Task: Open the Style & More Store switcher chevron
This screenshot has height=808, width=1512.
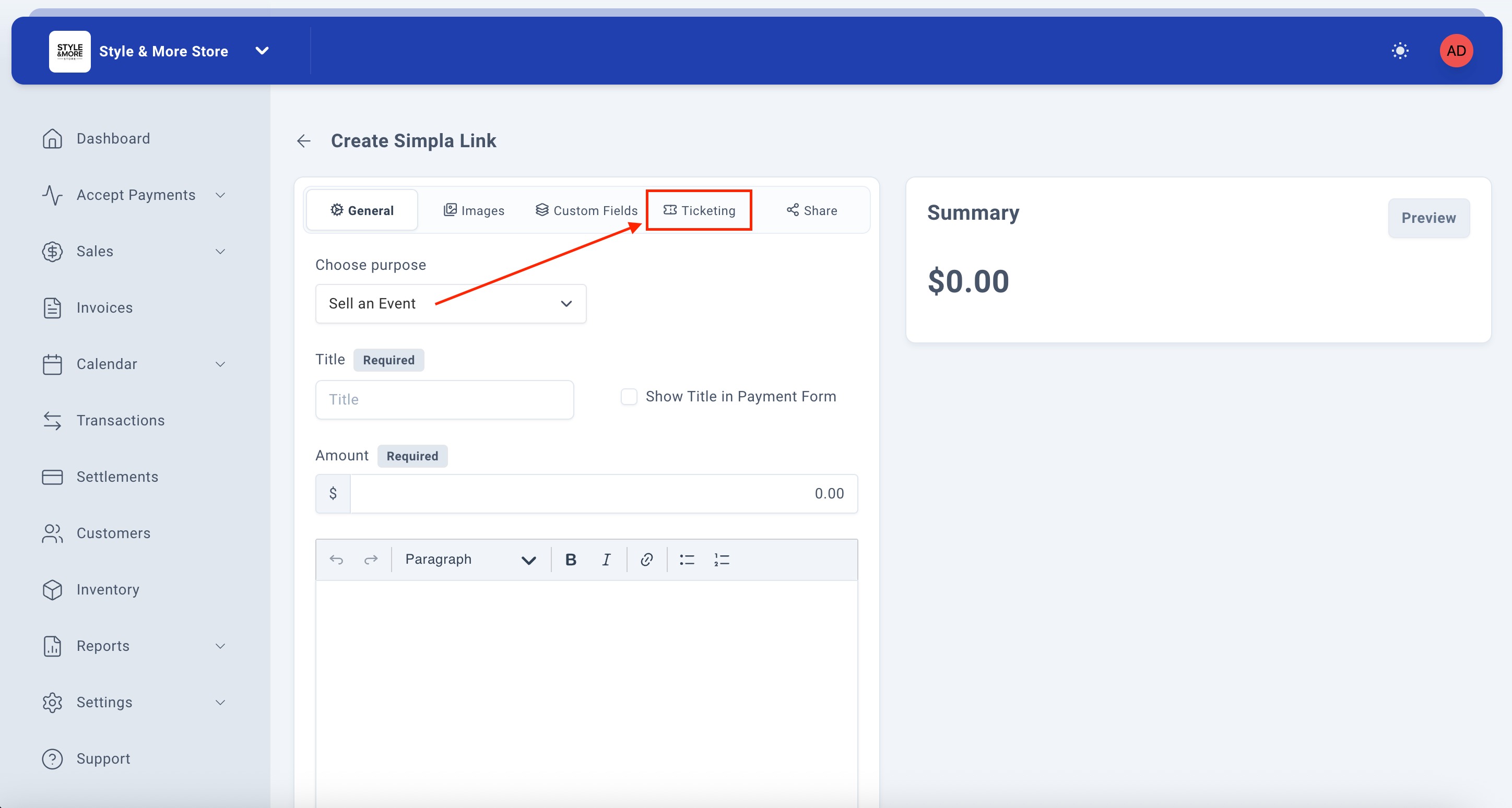Action: tap(262, 51)
